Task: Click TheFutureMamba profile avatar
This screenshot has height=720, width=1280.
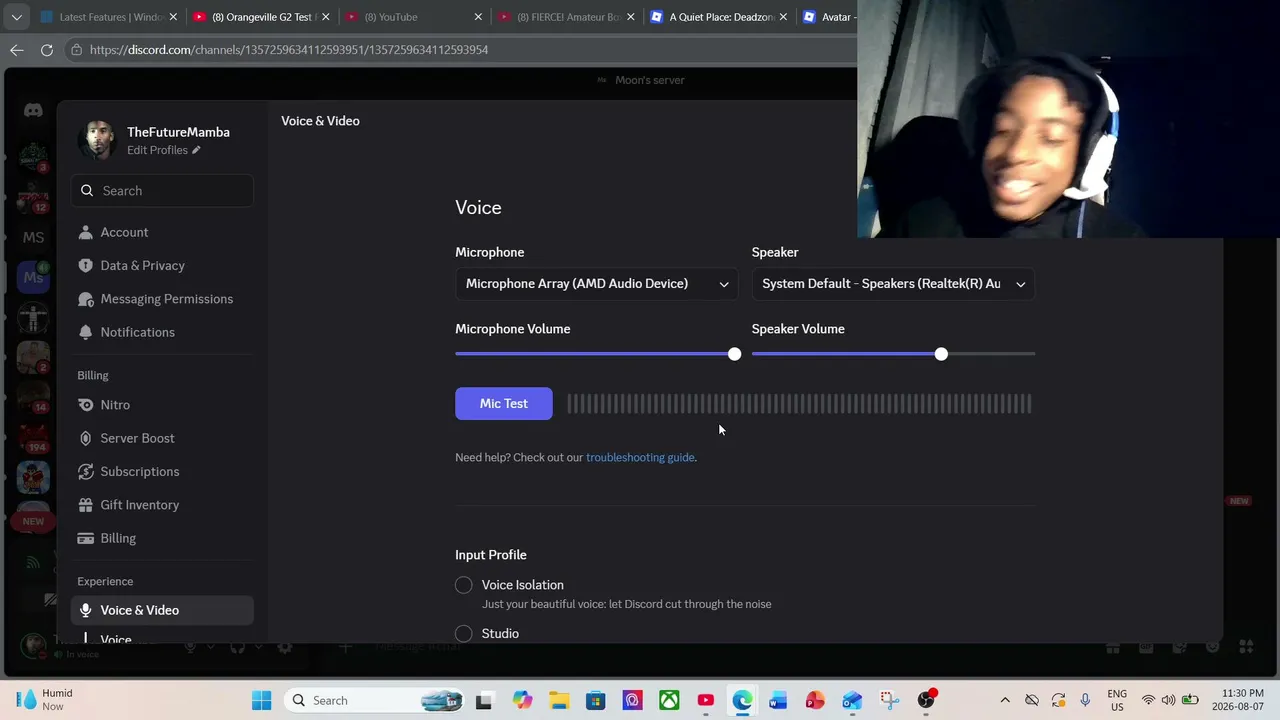Action: (x=97, y=140)
